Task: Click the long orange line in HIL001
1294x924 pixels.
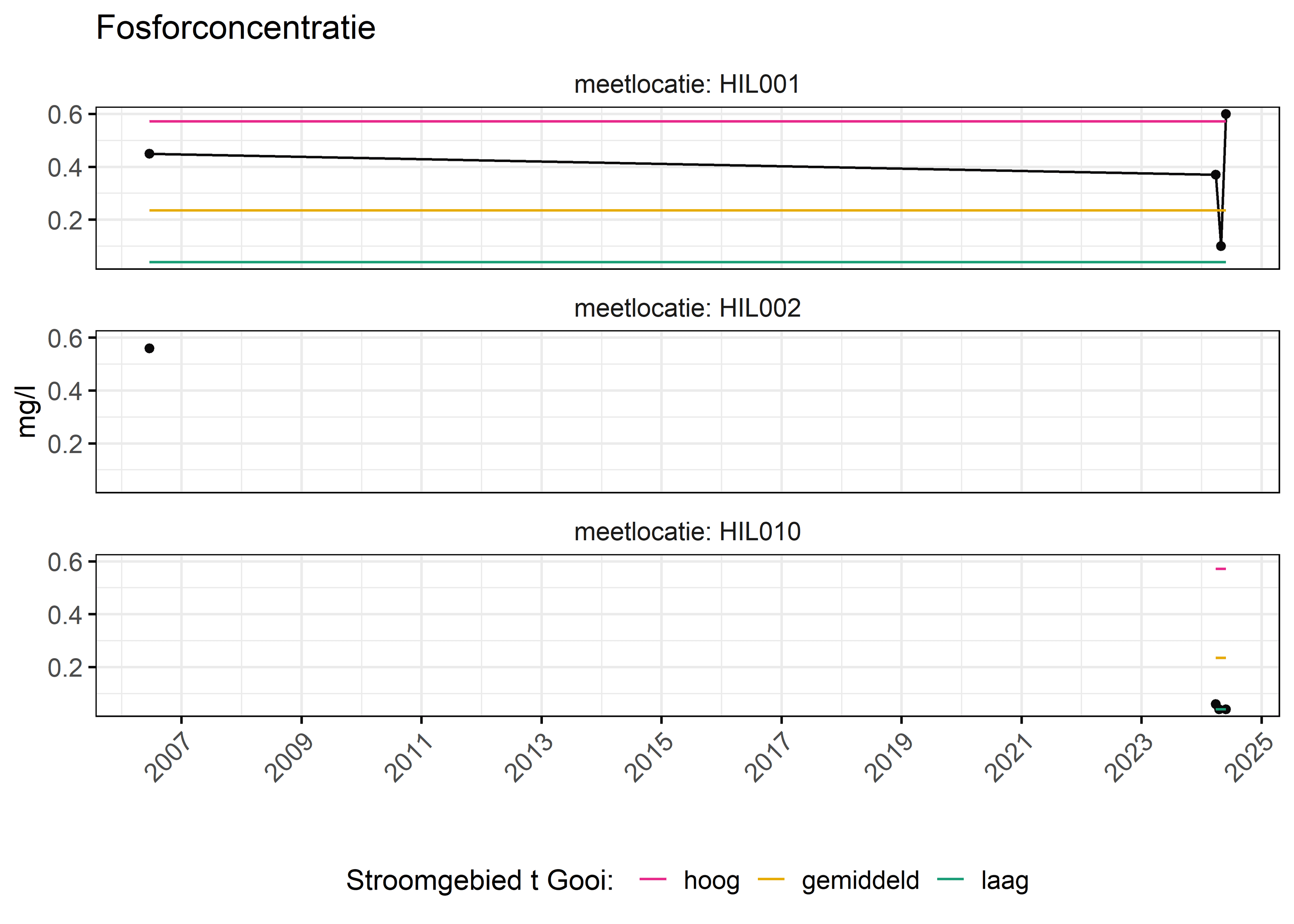Action: pyautogui.click(x=687, y=211)
